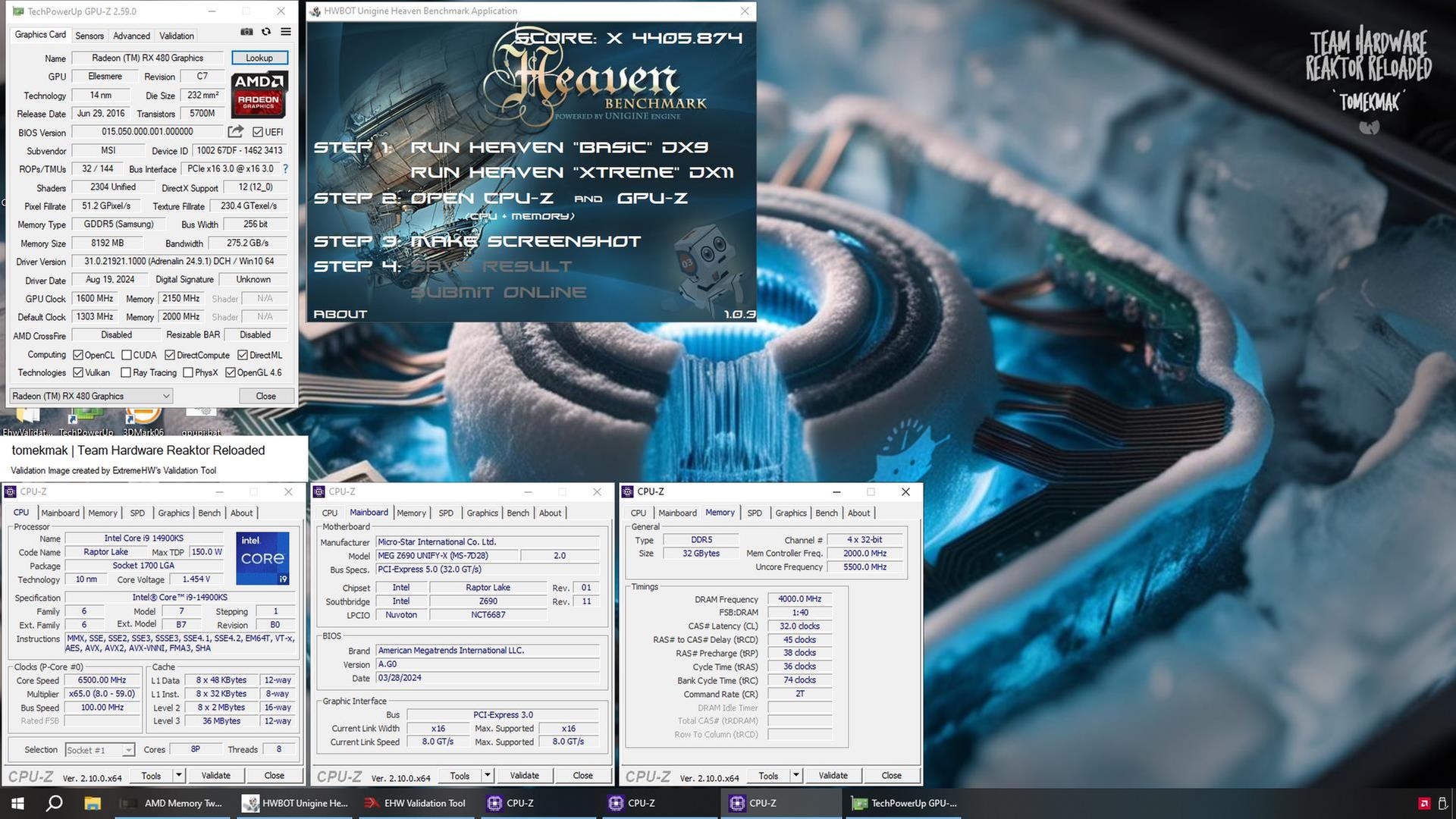
Task: Click the BIOS export share icon
Action: pyautogui.click(x=236, y=131)
